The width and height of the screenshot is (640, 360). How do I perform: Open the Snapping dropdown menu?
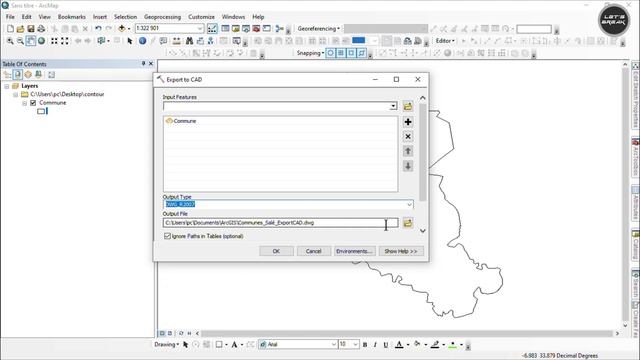click(310, 53)
